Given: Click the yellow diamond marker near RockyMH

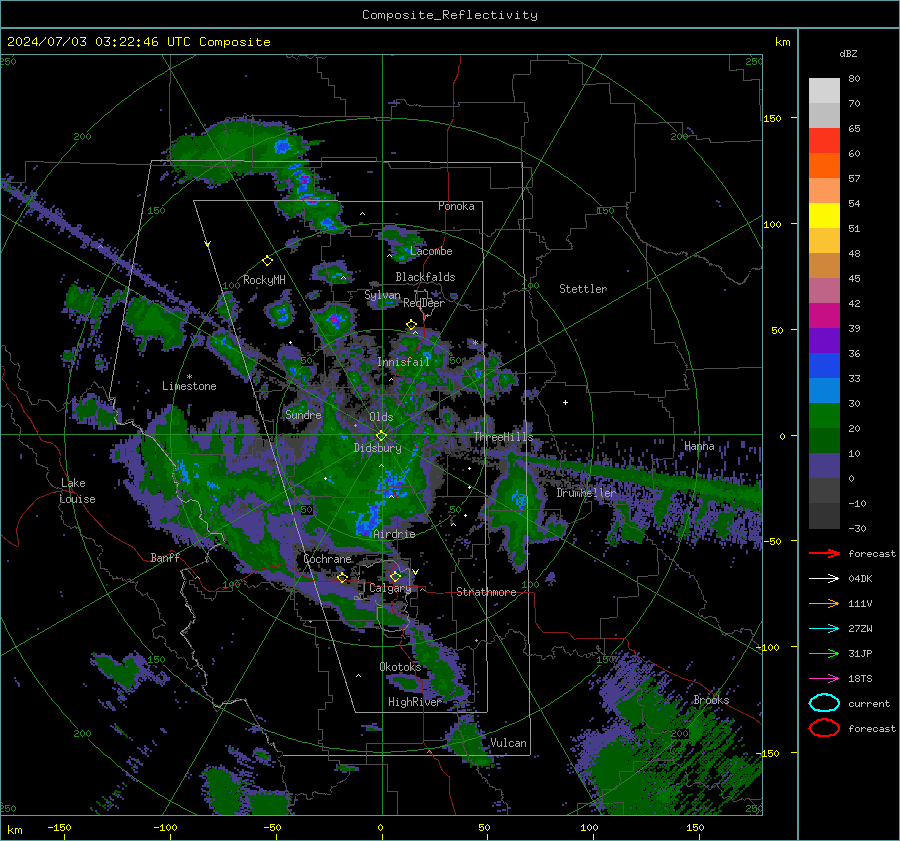Looking at the screenshot, I should point(267,261).
